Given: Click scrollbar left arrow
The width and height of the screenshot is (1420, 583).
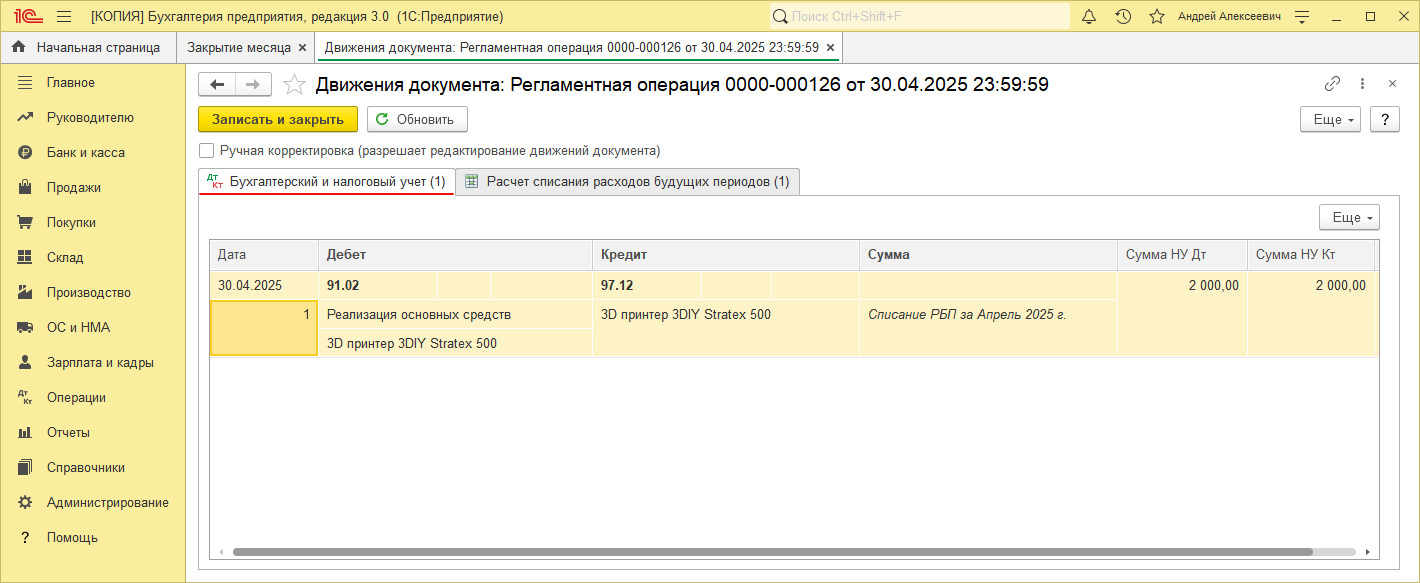Looking at the screenshot, I should (x=221, y=551).
